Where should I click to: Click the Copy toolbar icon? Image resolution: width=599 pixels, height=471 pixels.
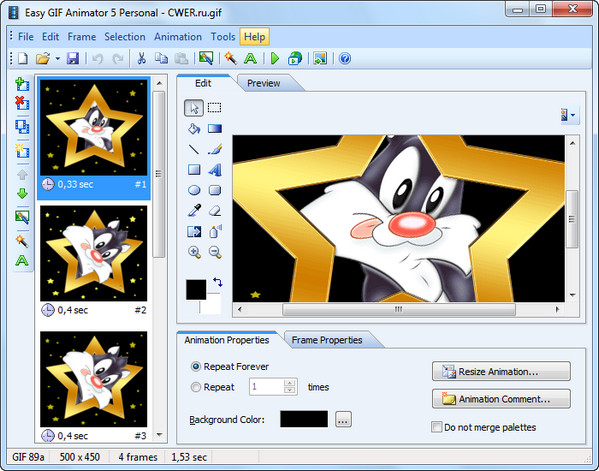click(161, 58)
